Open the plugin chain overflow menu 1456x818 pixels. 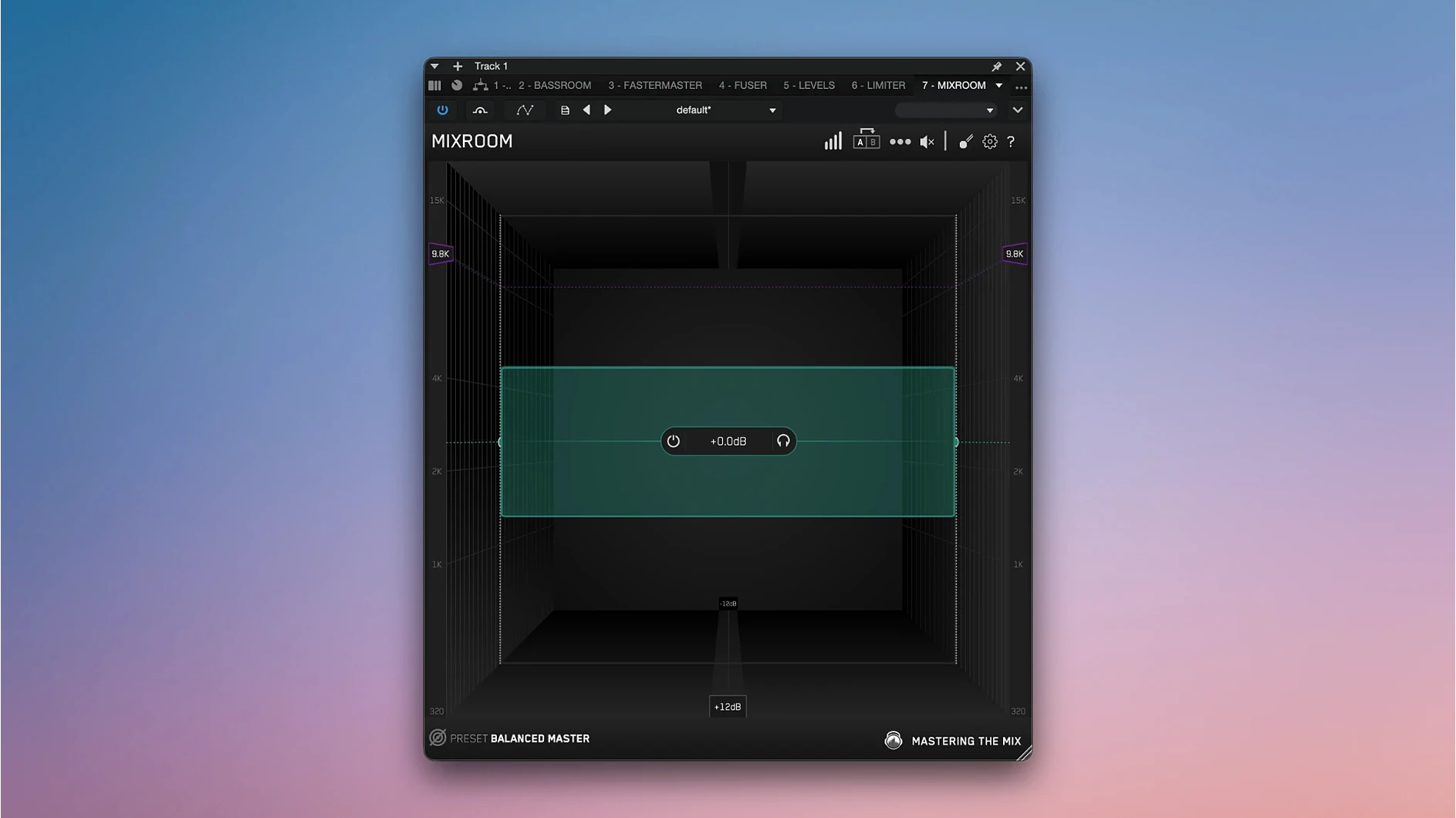coord(1021,86)
